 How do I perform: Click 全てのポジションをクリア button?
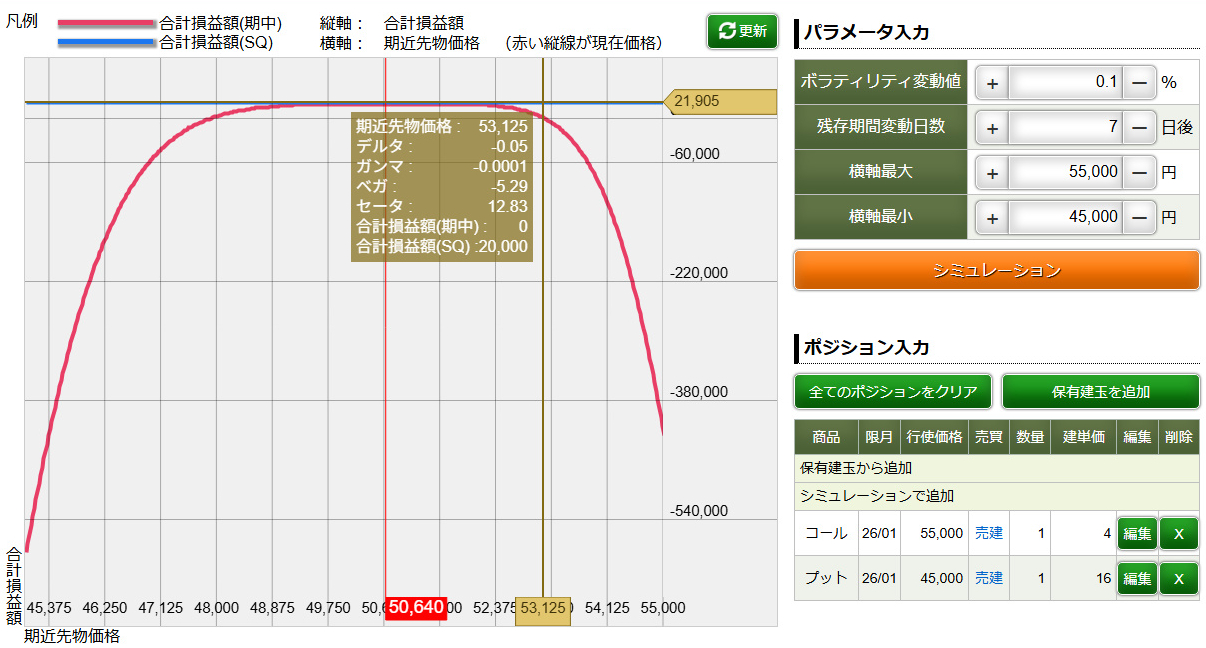coord(893,392)
